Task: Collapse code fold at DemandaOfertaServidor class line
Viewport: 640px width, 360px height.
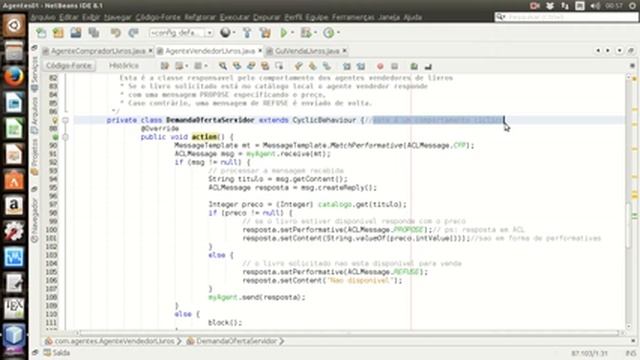Action: 65,120
